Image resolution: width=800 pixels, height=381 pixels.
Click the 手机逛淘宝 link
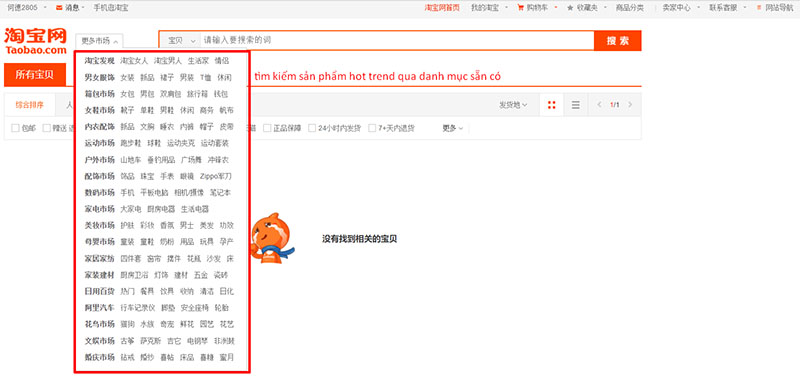coord(111,8)
